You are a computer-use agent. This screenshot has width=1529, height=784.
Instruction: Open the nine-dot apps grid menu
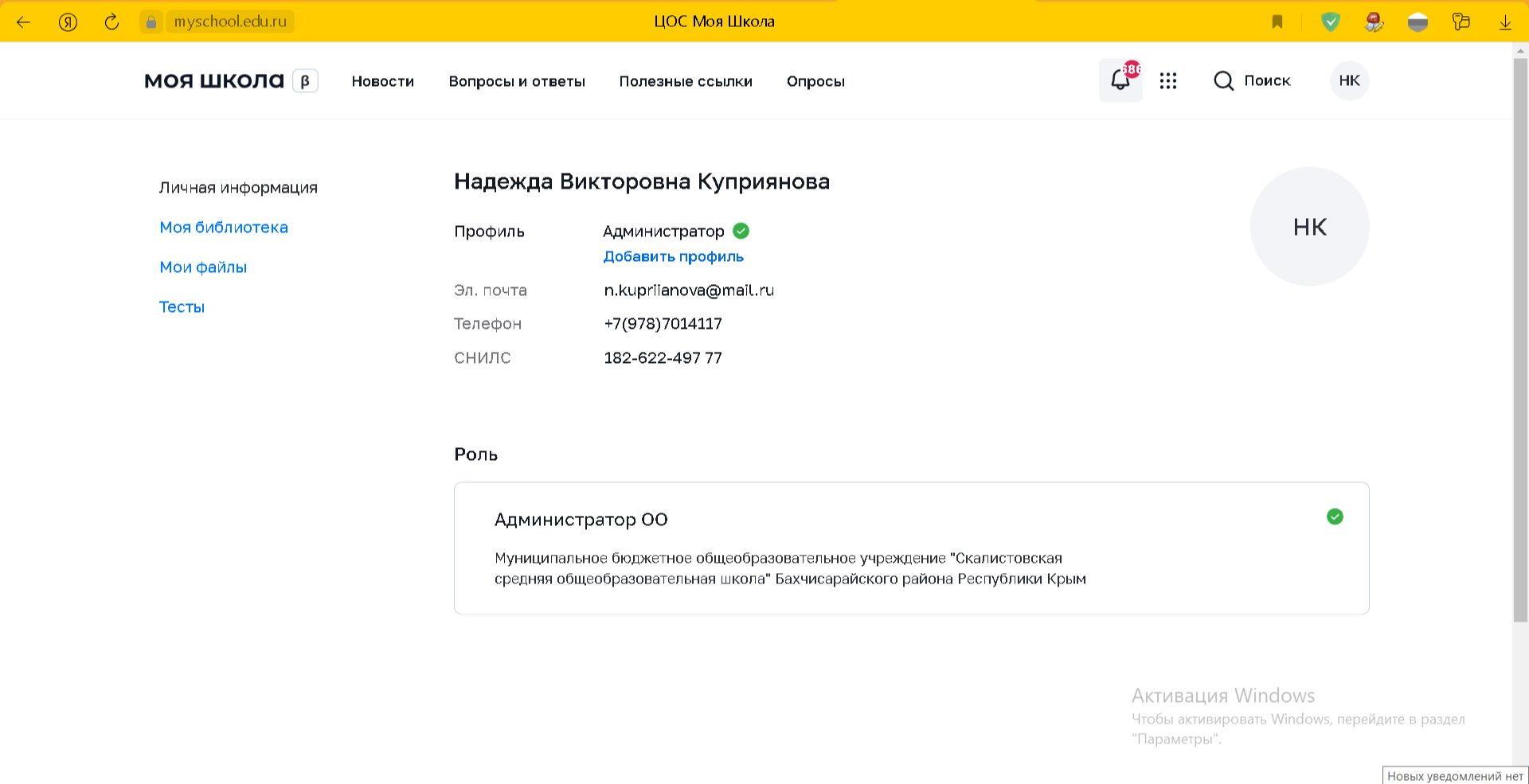(x=1167, y=80)
